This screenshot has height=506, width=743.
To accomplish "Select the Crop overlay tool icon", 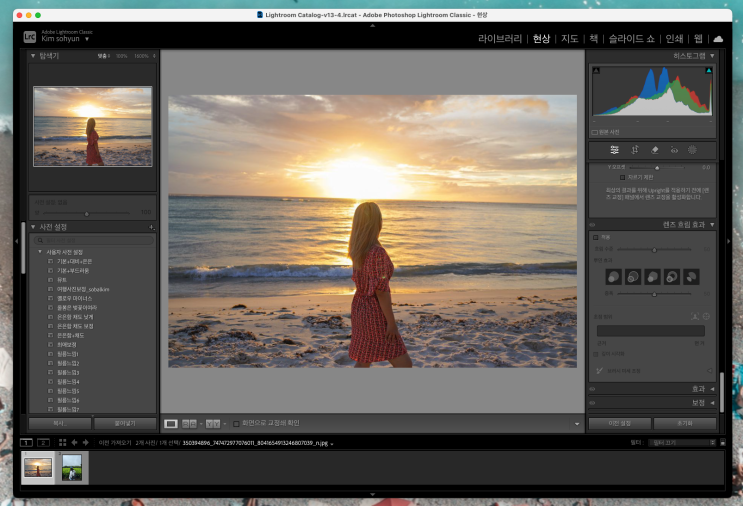I will click(x=635, y=150).
